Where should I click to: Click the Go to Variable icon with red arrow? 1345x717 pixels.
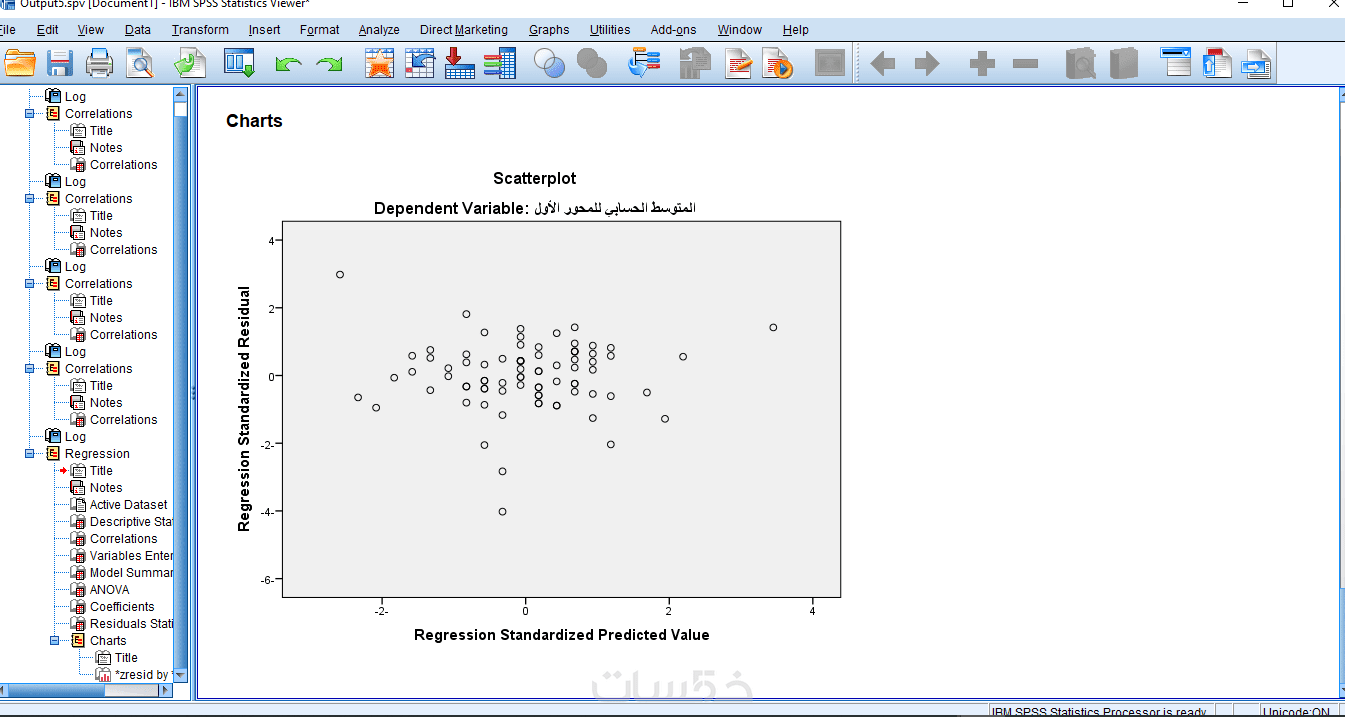coord(459,65)
